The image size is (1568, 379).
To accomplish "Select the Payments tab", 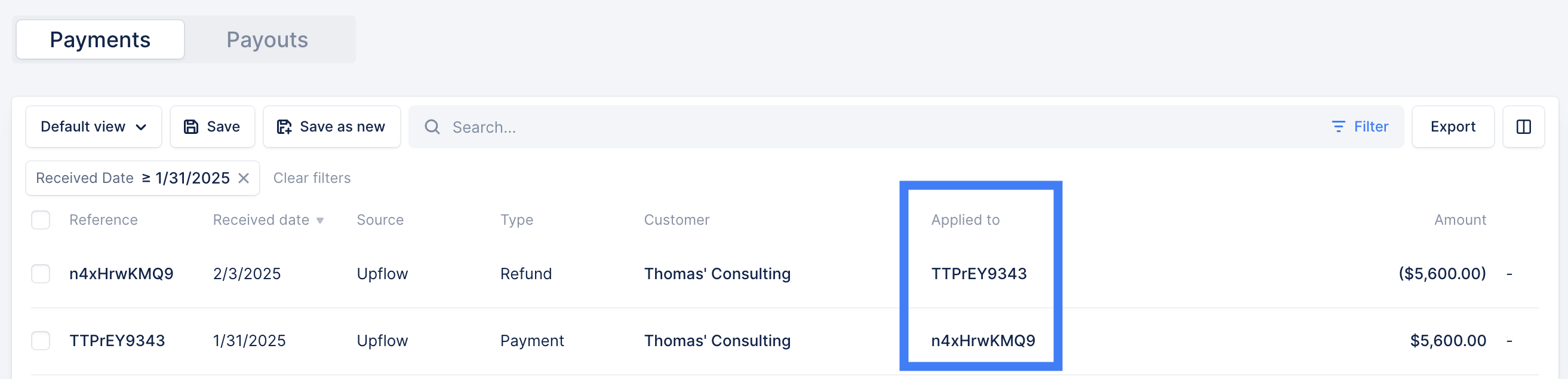I will tap(100, 39).
